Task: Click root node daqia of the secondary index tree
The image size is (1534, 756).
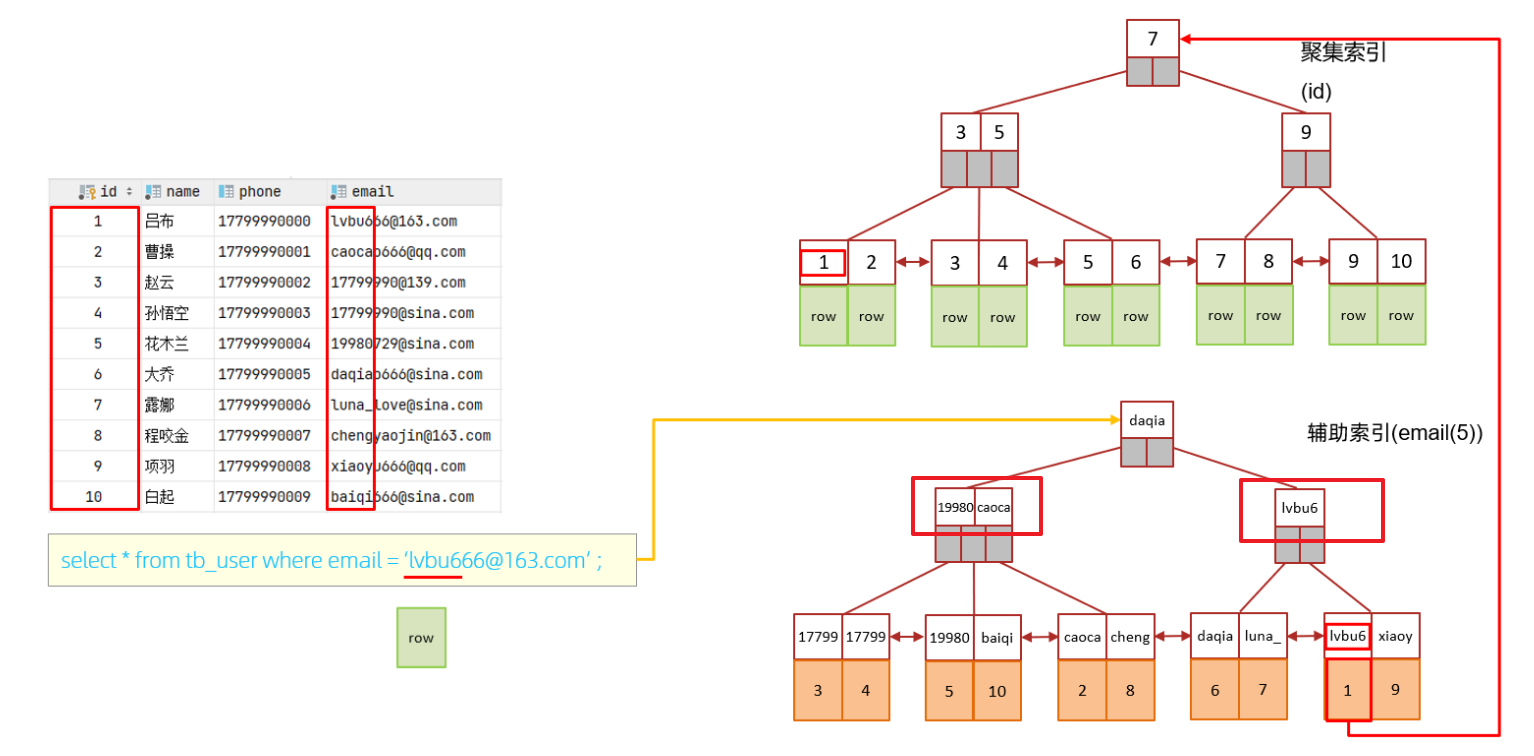Action: (x=1147, y=421)
